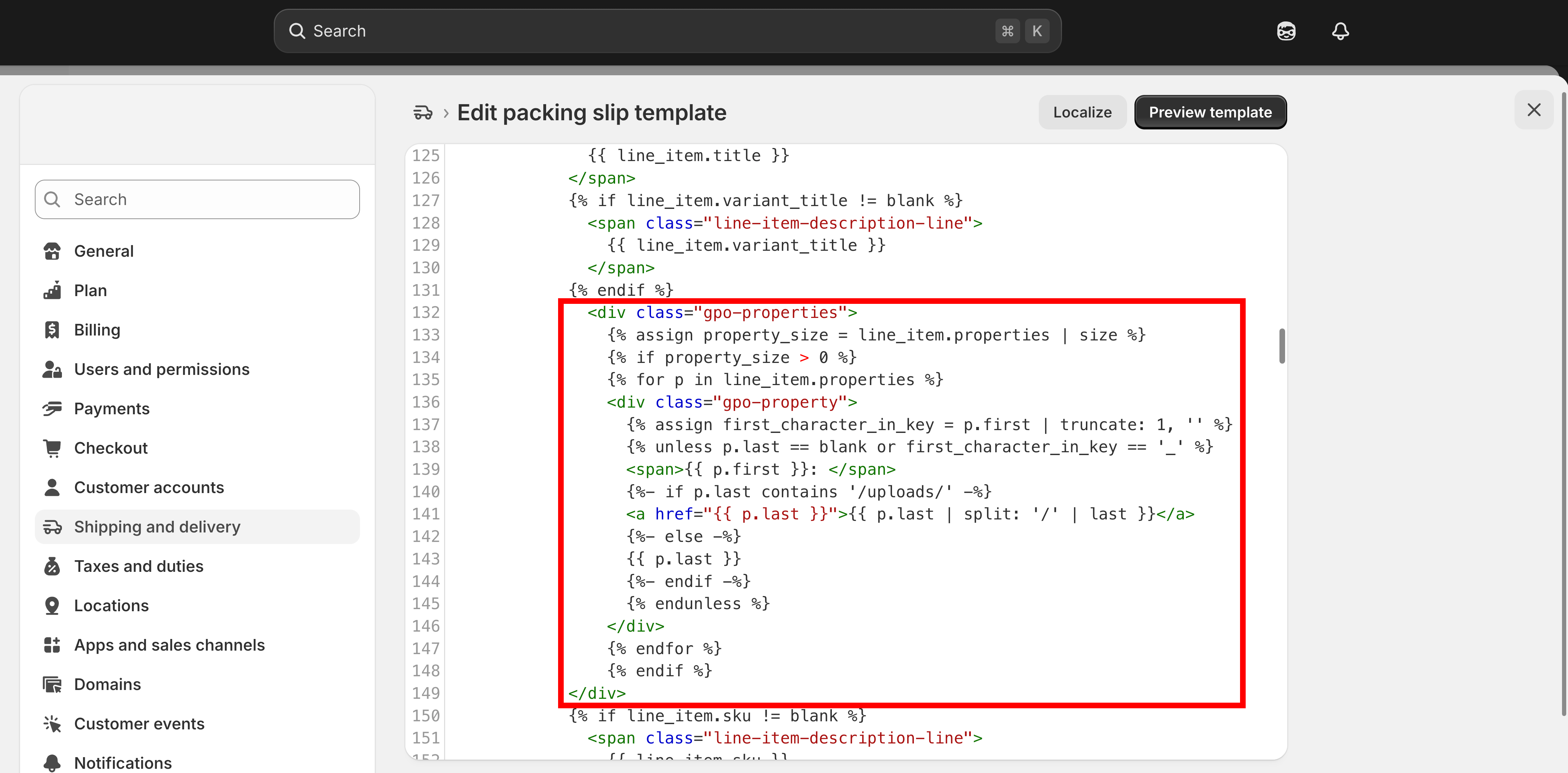Click line 135 for p in properties
The width and height of the screenshot is (1568, 773).
[775, 380]
